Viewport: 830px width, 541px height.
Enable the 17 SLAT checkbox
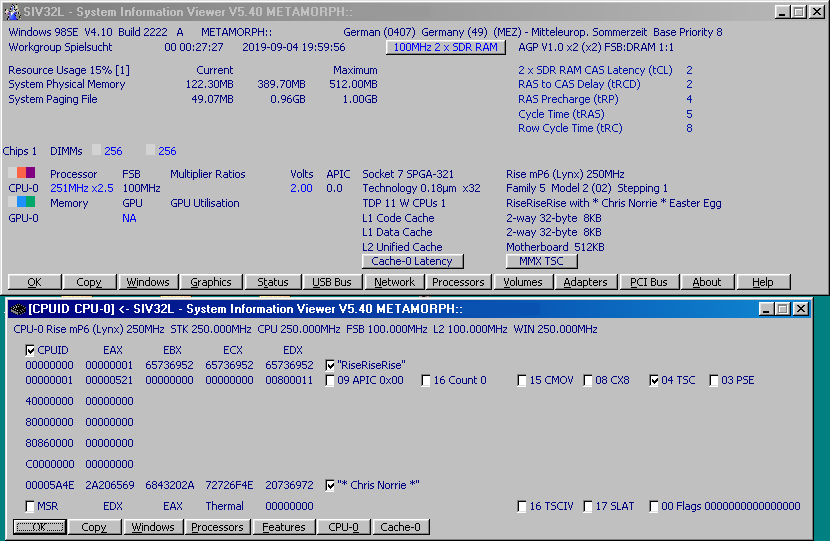588,507
